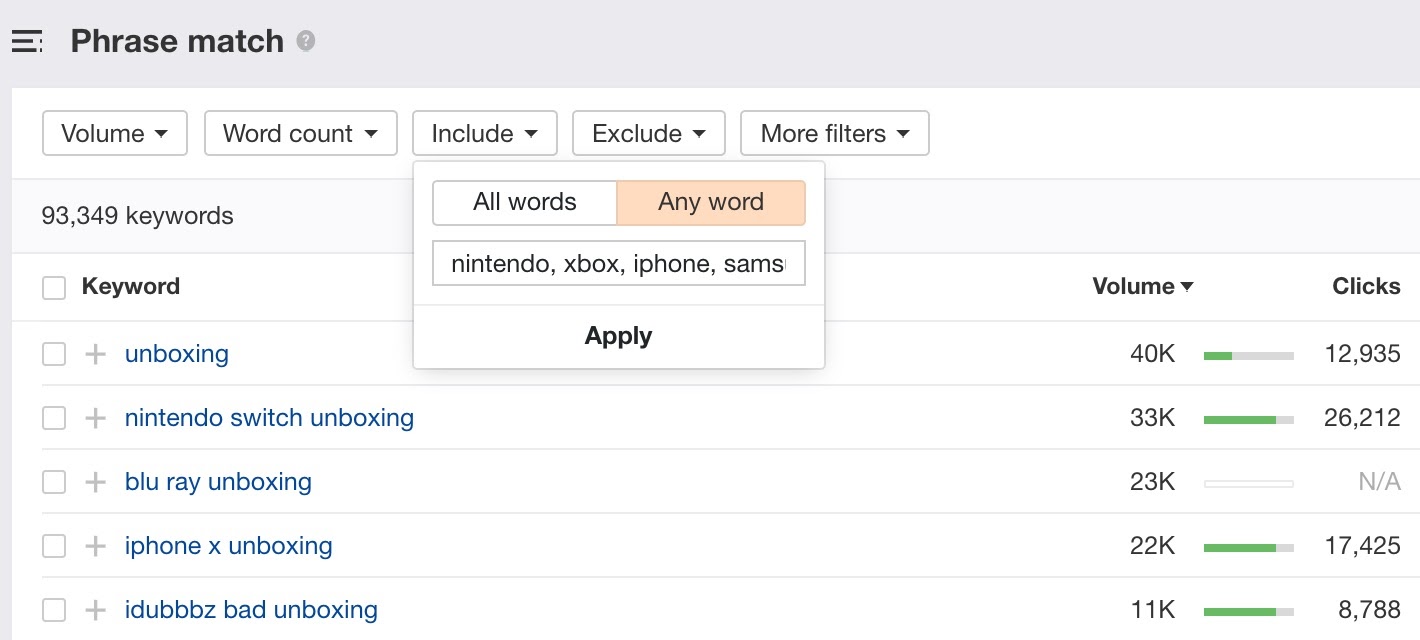This screenshot has width=1420, height=640.
Task: Expand idubbbz bad unboxing with plus icon
Action: point(95,609)
